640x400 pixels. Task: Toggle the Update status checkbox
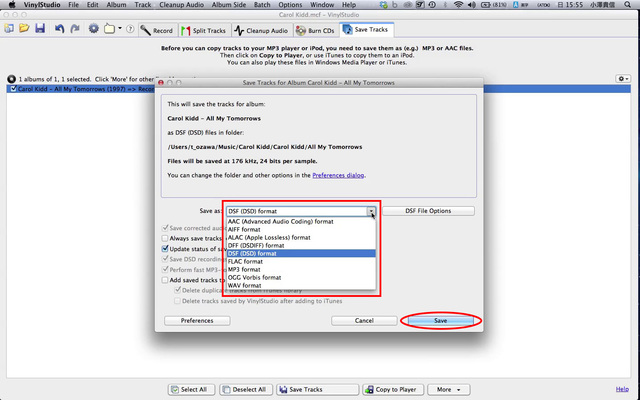coord(165,249)
